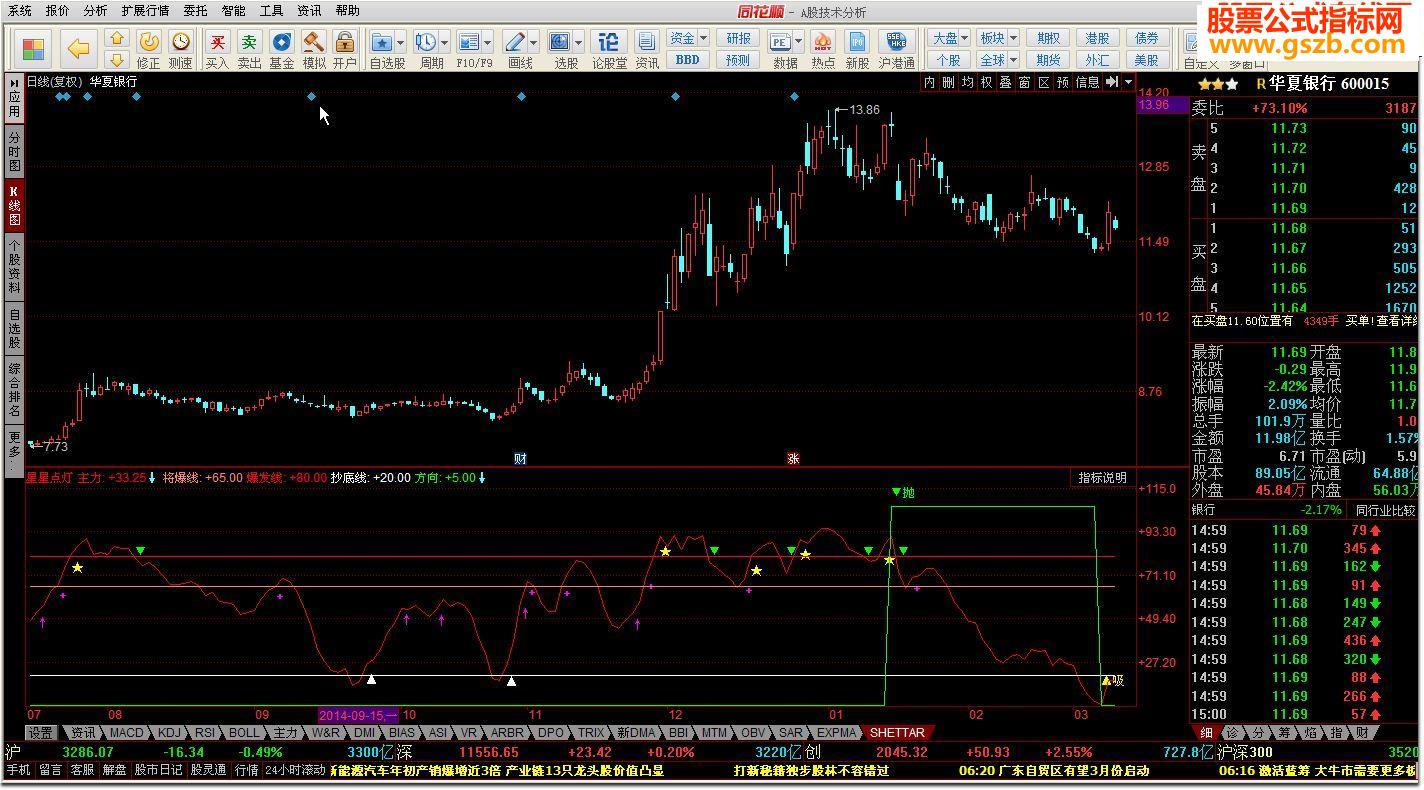The image size is (1424, 790).
Task: Expand the 周期 dropdown arrow
Action: click(444, 43)
